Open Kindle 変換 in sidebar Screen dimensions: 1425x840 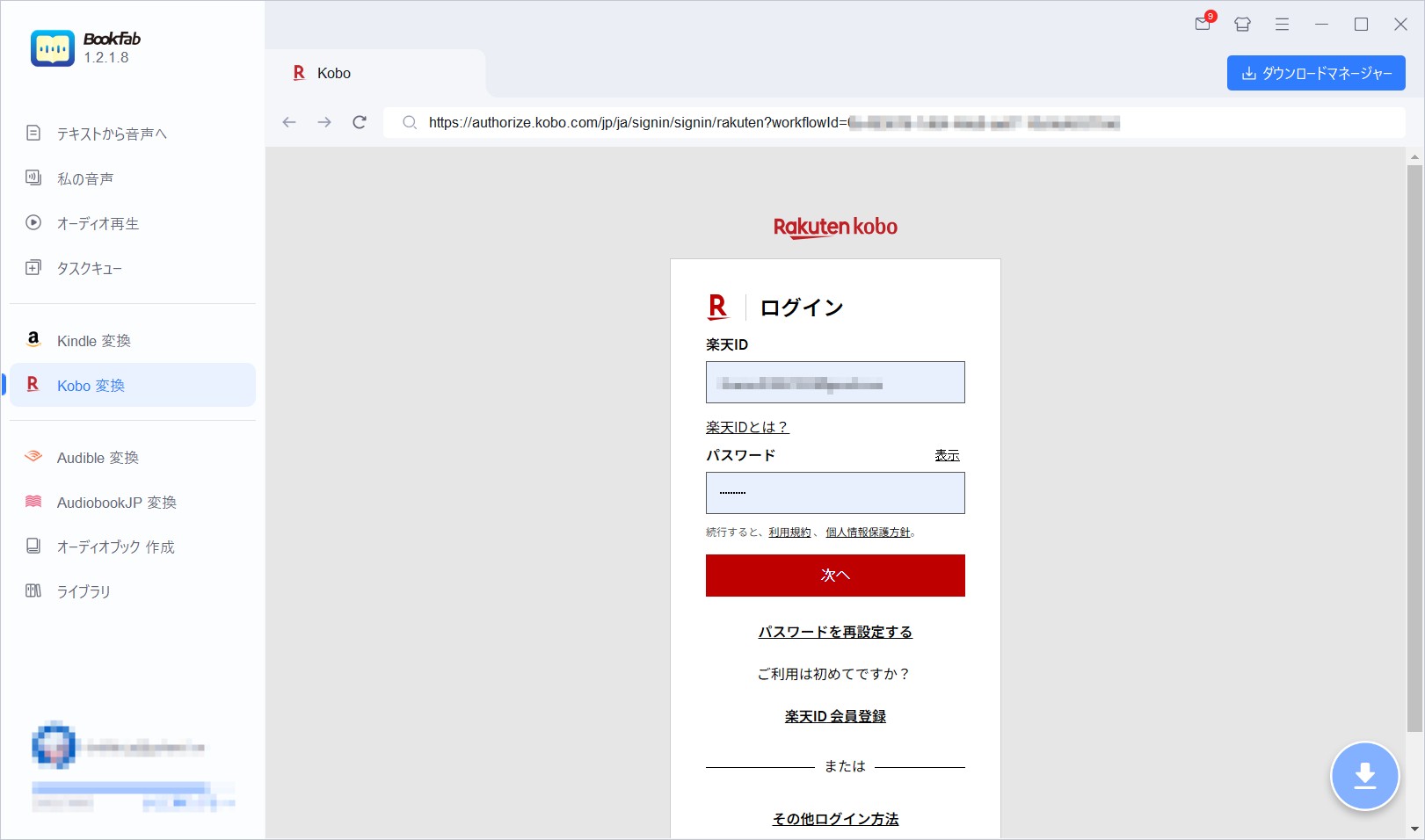(93, 341)
